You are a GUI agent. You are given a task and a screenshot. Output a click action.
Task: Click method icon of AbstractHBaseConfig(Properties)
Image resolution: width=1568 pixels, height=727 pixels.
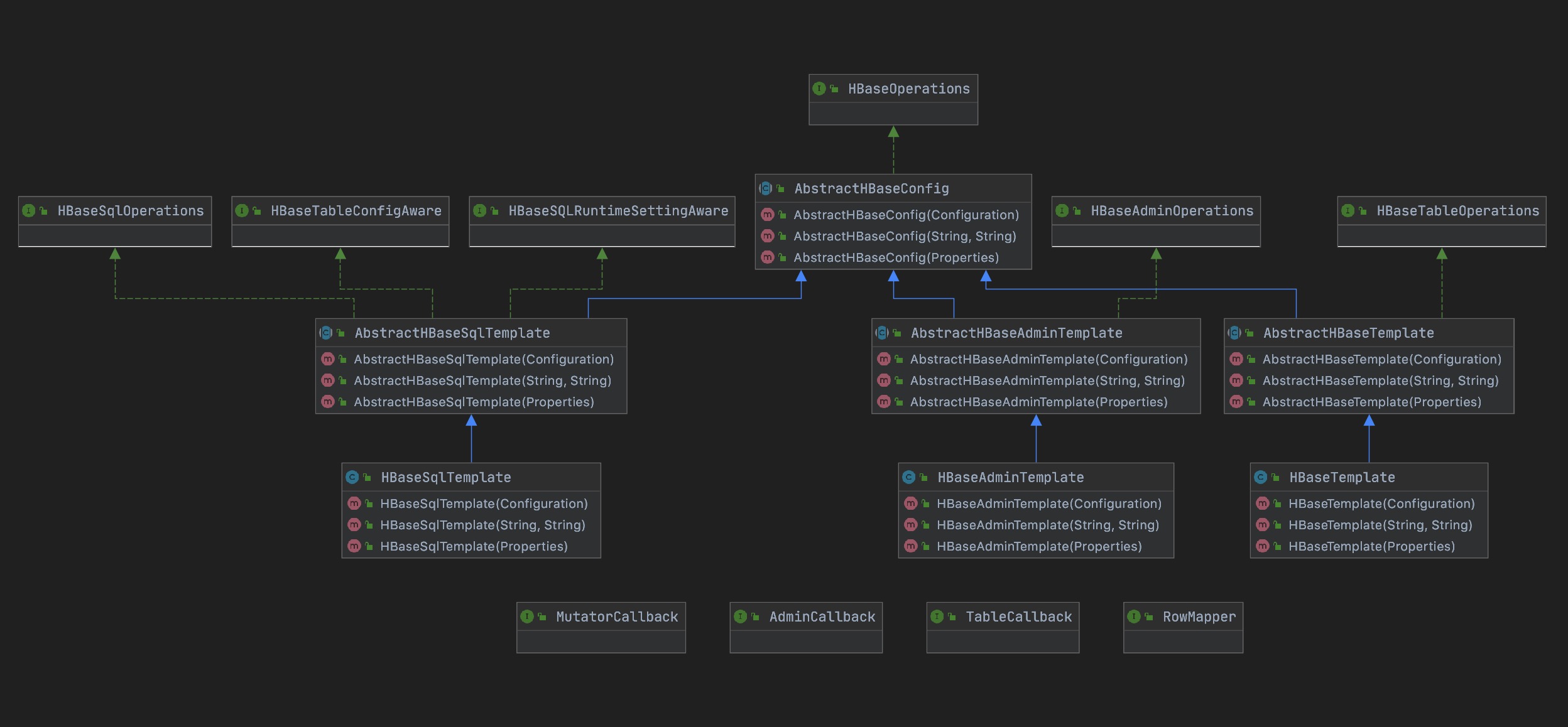[x=767, y=257]
